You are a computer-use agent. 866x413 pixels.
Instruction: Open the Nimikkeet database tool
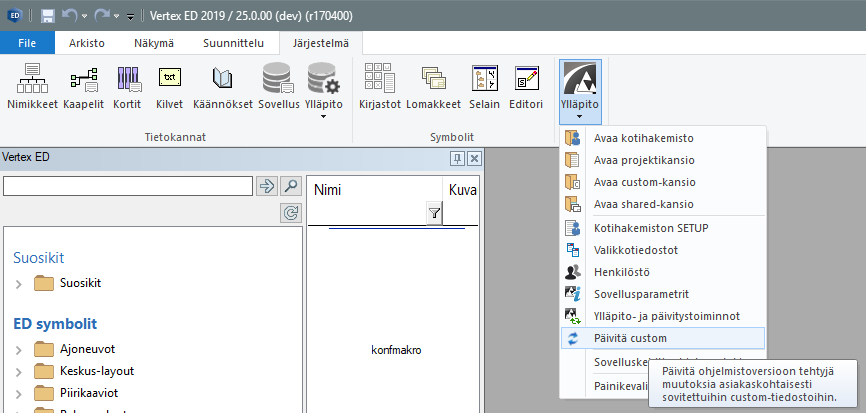click(x=31, y=86)
